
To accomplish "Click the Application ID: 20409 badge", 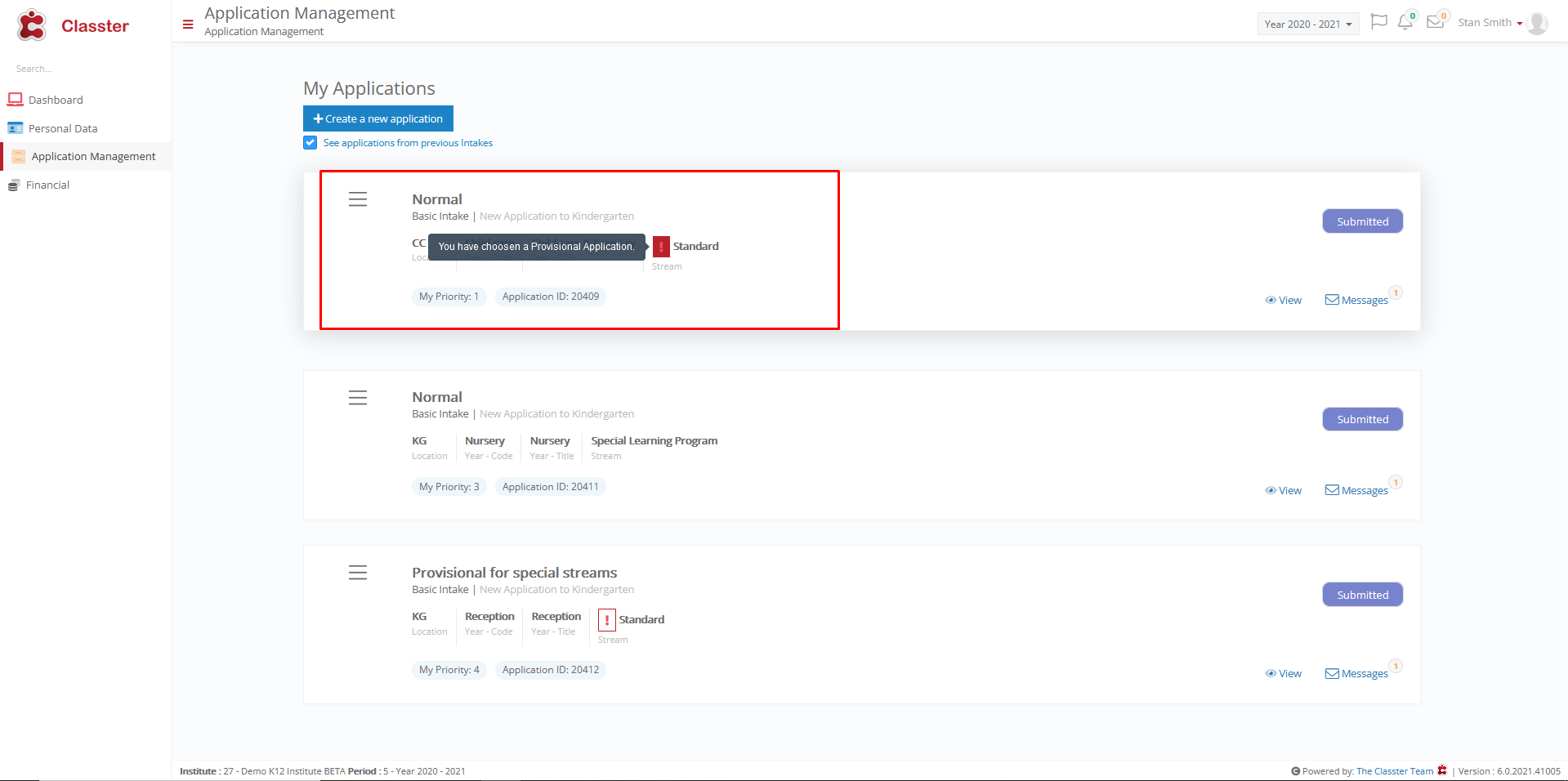I will tap(551, 297).
